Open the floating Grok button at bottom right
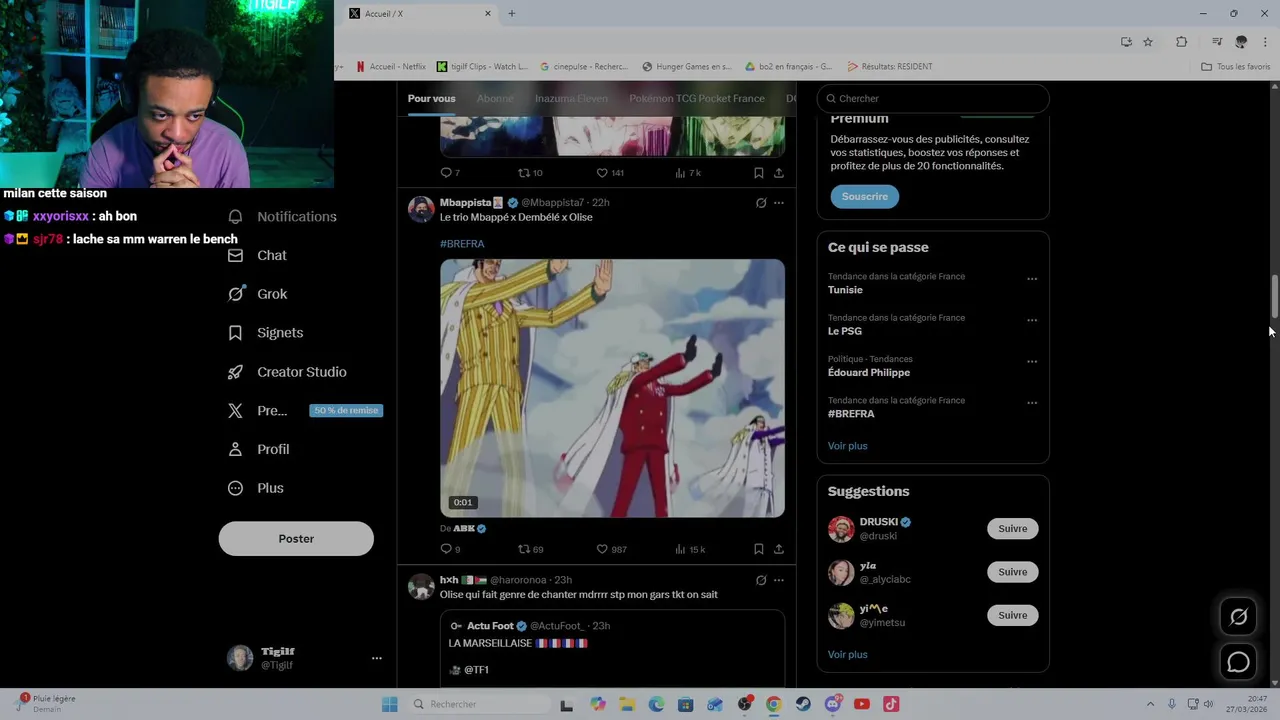 [1238, 617]
